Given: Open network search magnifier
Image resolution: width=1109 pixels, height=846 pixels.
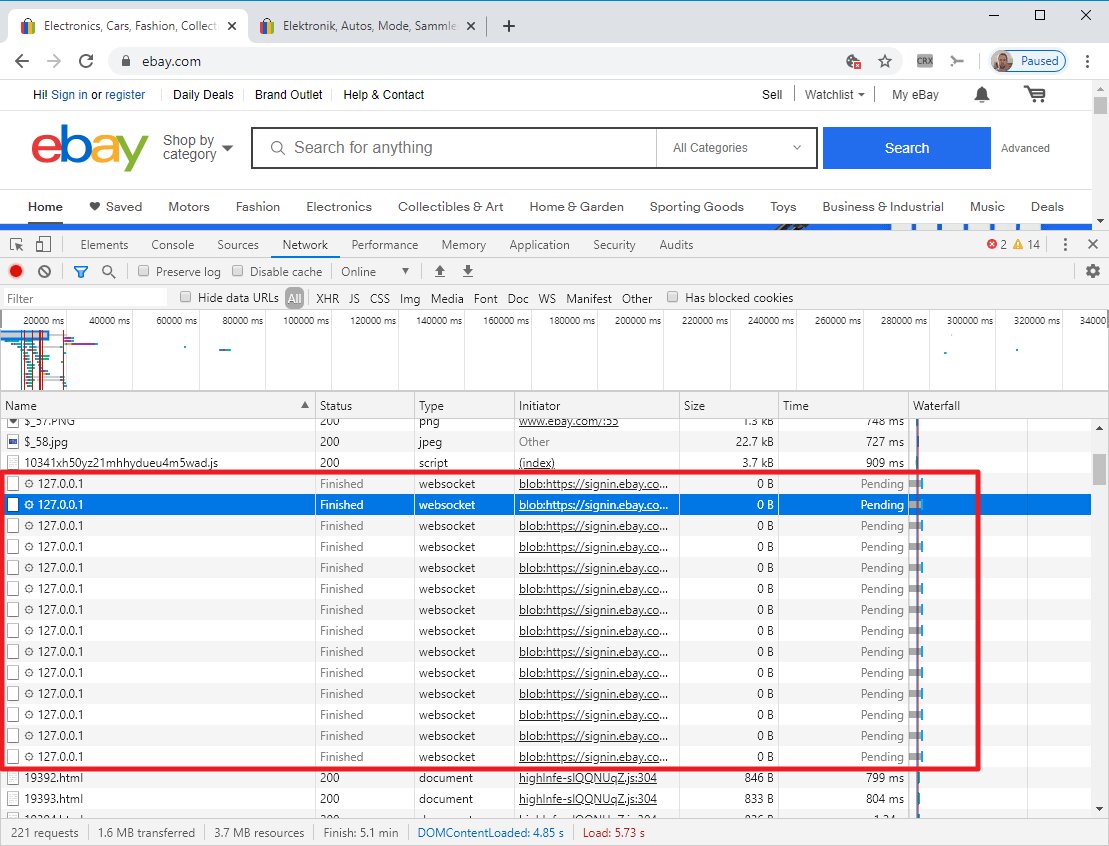Looking at the screenshot, I should [108, 272].
